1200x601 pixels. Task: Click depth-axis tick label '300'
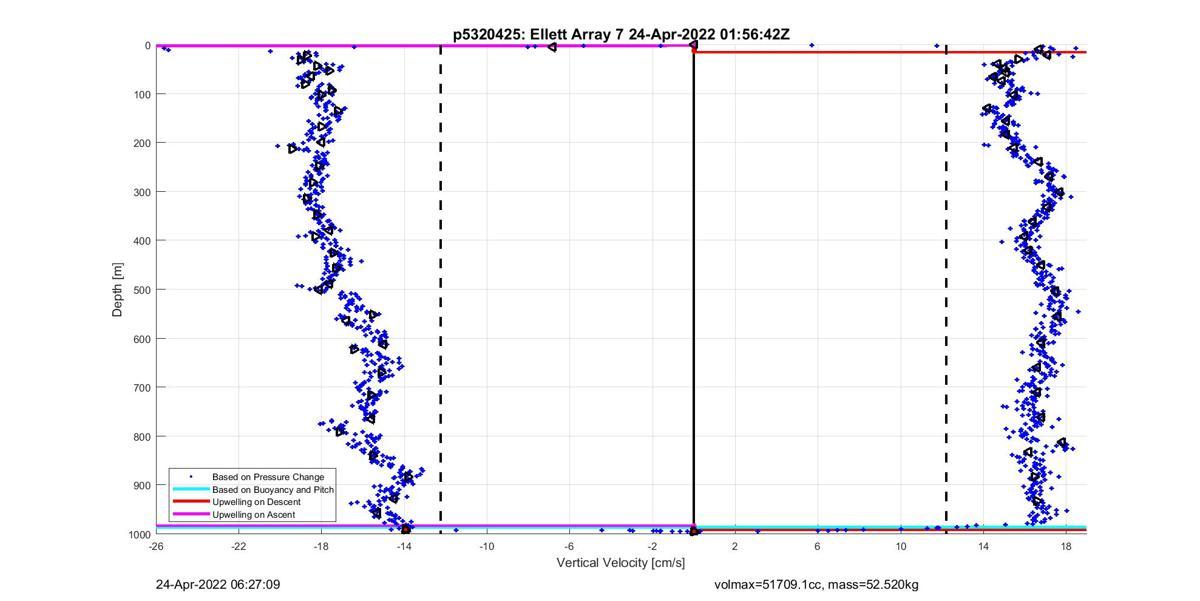pos(141,192)
